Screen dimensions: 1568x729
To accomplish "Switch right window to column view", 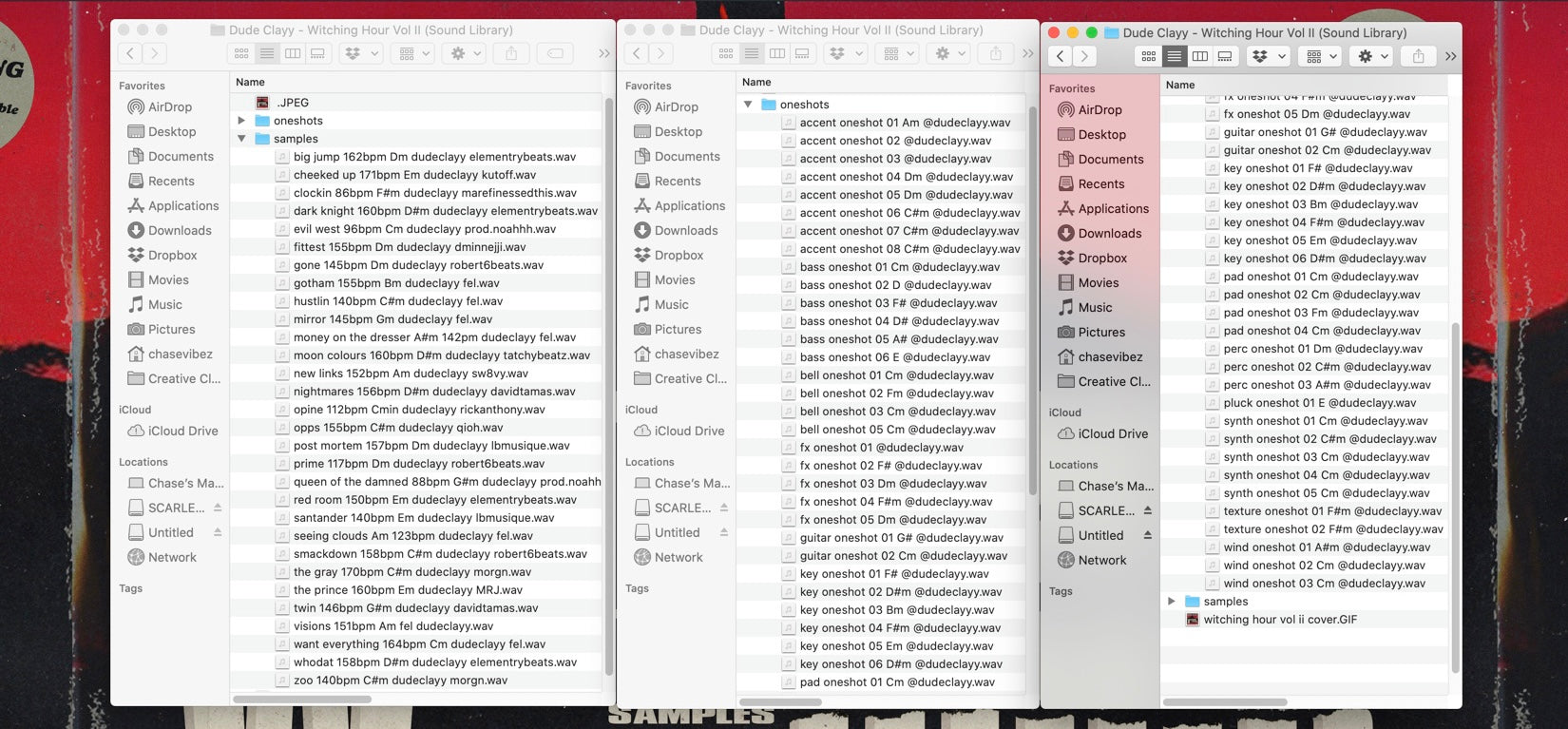I will 1200,57.
